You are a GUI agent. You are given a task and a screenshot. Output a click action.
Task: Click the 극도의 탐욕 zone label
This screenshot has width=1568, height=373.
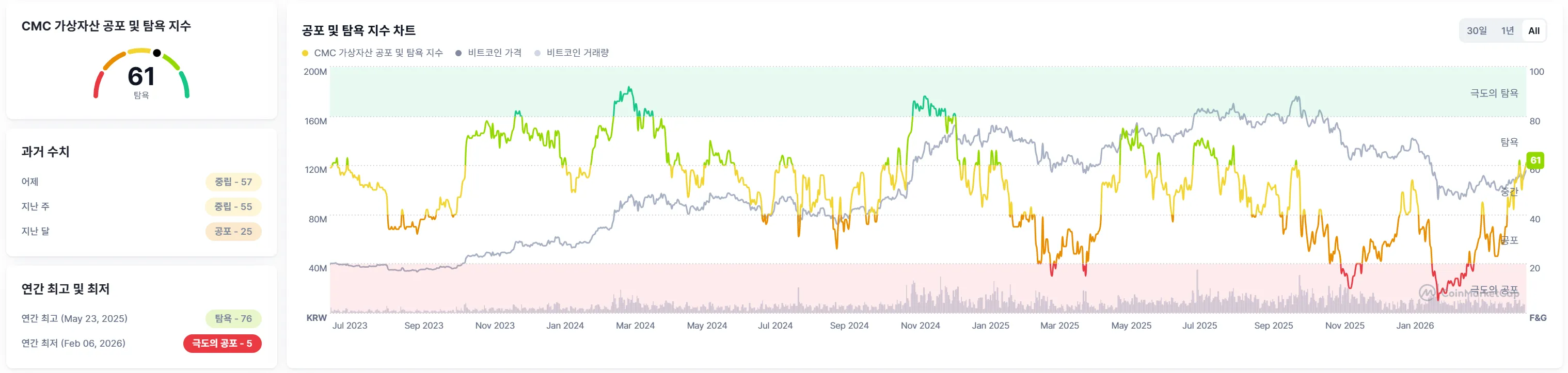coord(1494,93)
